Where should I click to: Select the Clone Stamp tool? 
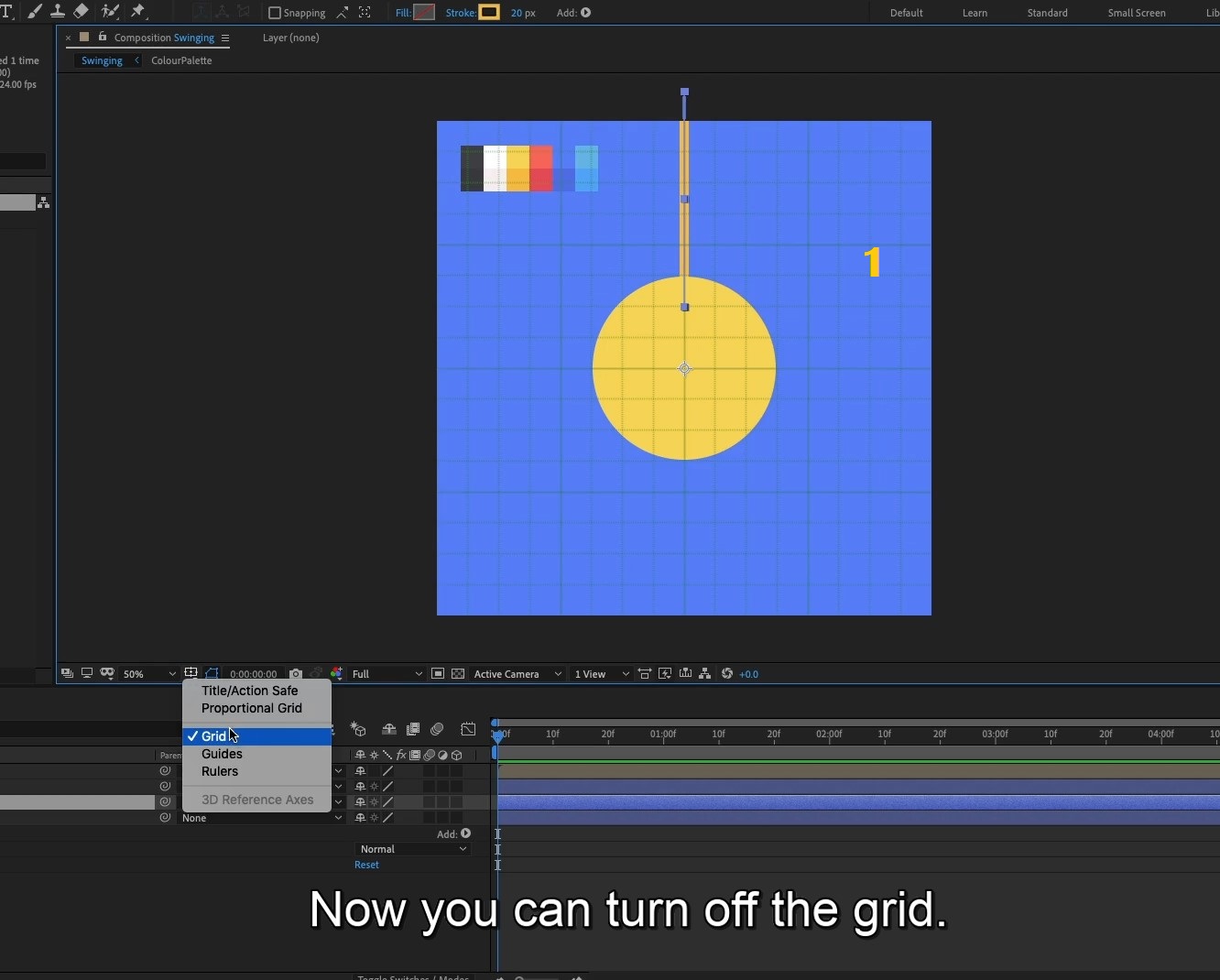coord(58,12)
